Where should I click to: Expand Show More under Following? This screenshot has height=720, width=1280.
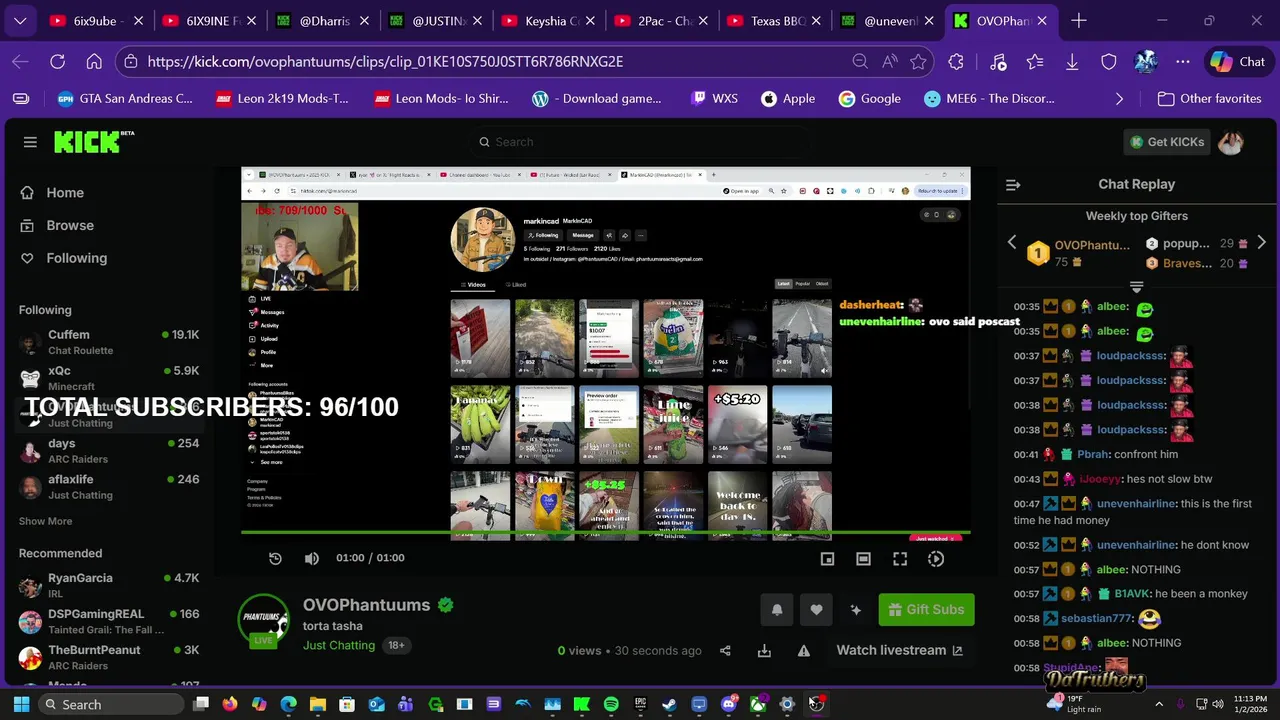pyautogui.click(x=45, y=521)
